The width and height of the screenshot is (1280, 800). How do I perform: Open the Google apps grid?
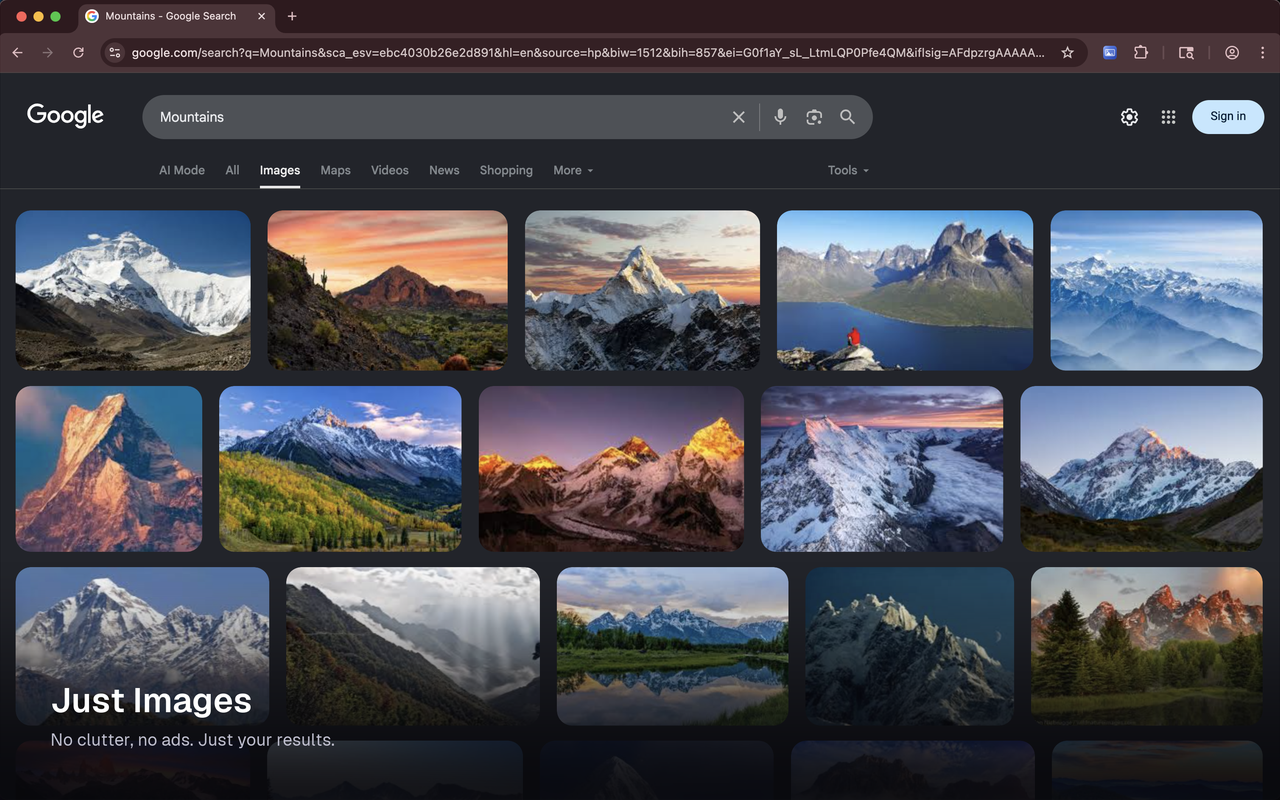click(x=1168, y=117)
